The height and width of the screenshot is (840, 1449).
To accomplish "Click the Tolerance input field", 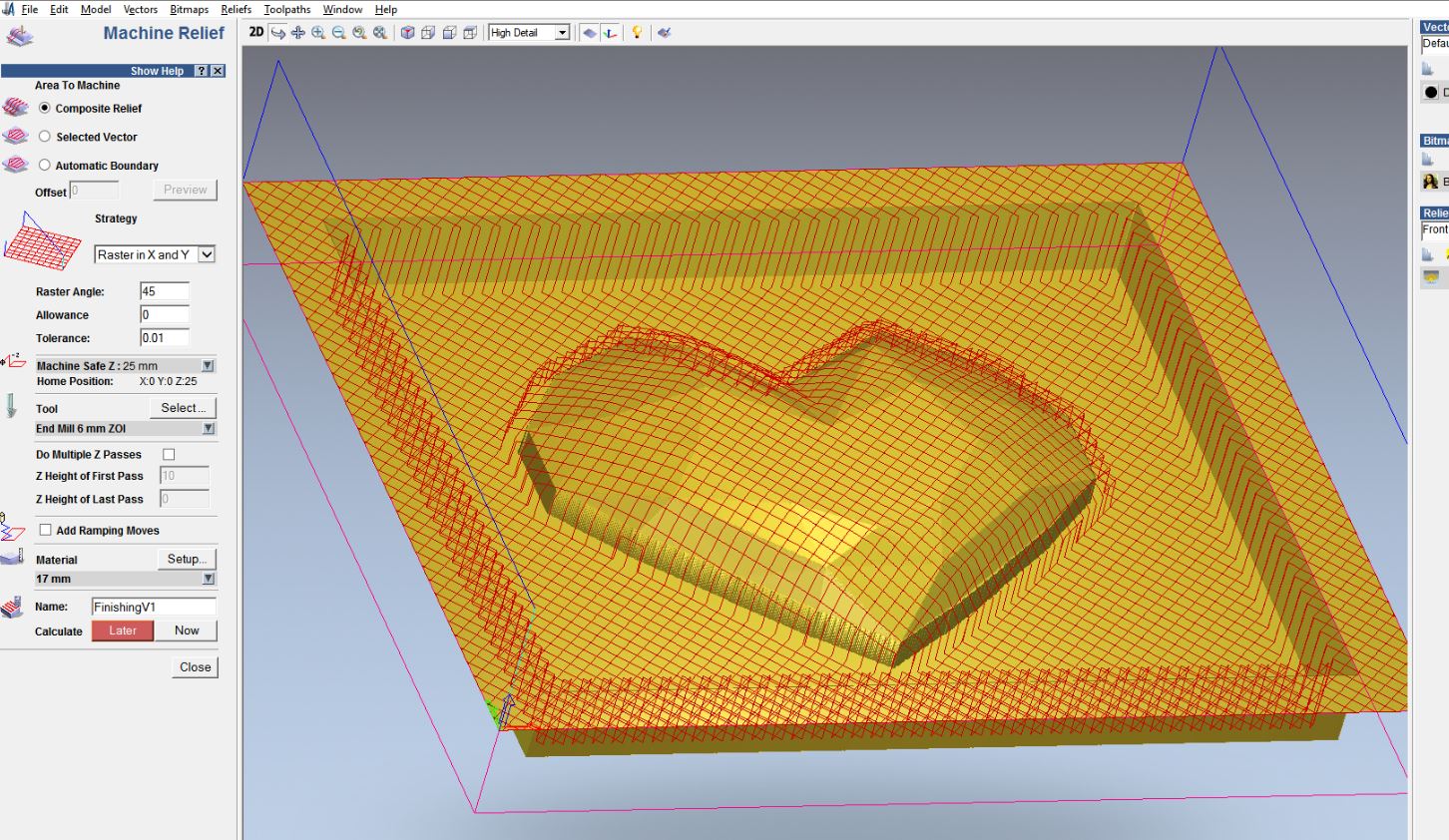I will tap(165, 338).
